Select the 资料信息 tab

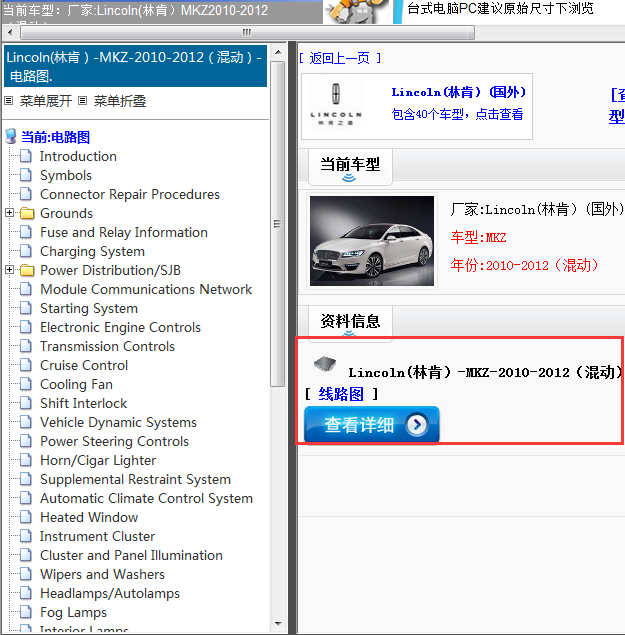click(350, 323)
